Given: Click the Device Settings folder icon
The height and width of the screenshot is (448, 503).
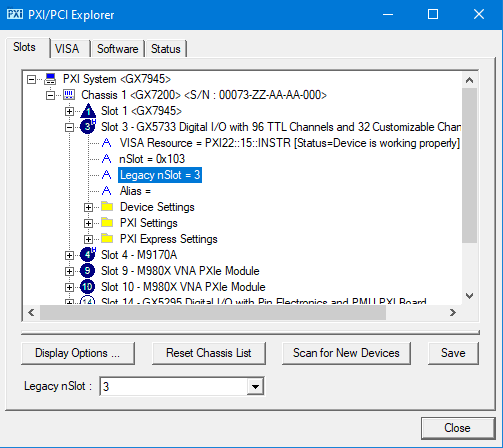Looking at the screenshot, I should coord(107,206).
